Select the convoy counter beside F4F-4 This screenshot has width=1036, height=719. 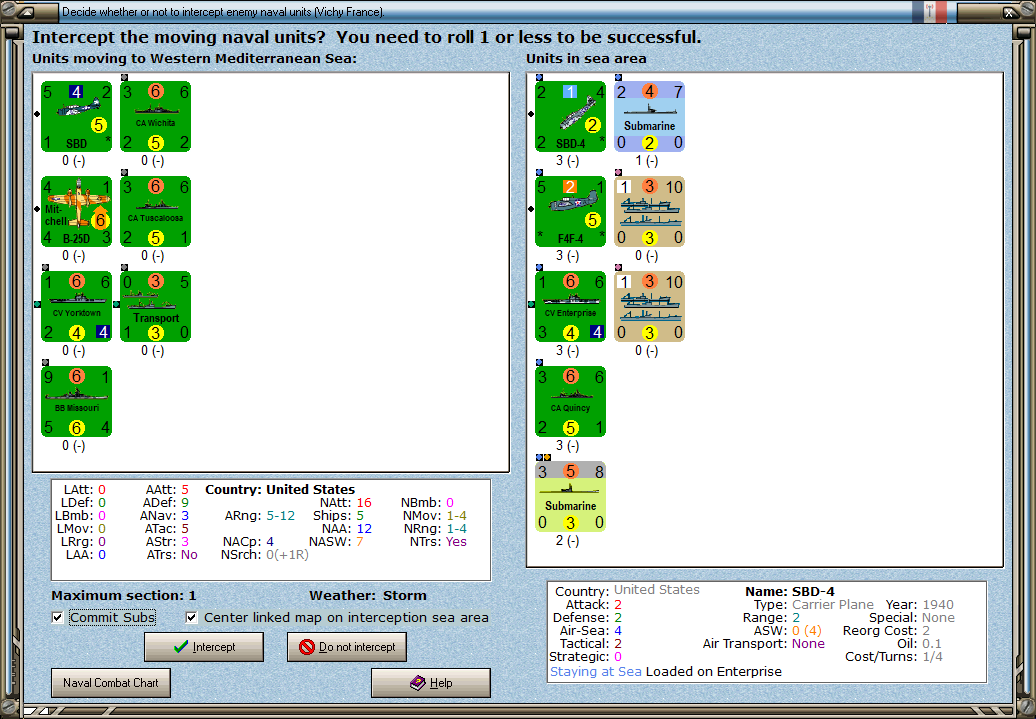click(x=649, y=211)
